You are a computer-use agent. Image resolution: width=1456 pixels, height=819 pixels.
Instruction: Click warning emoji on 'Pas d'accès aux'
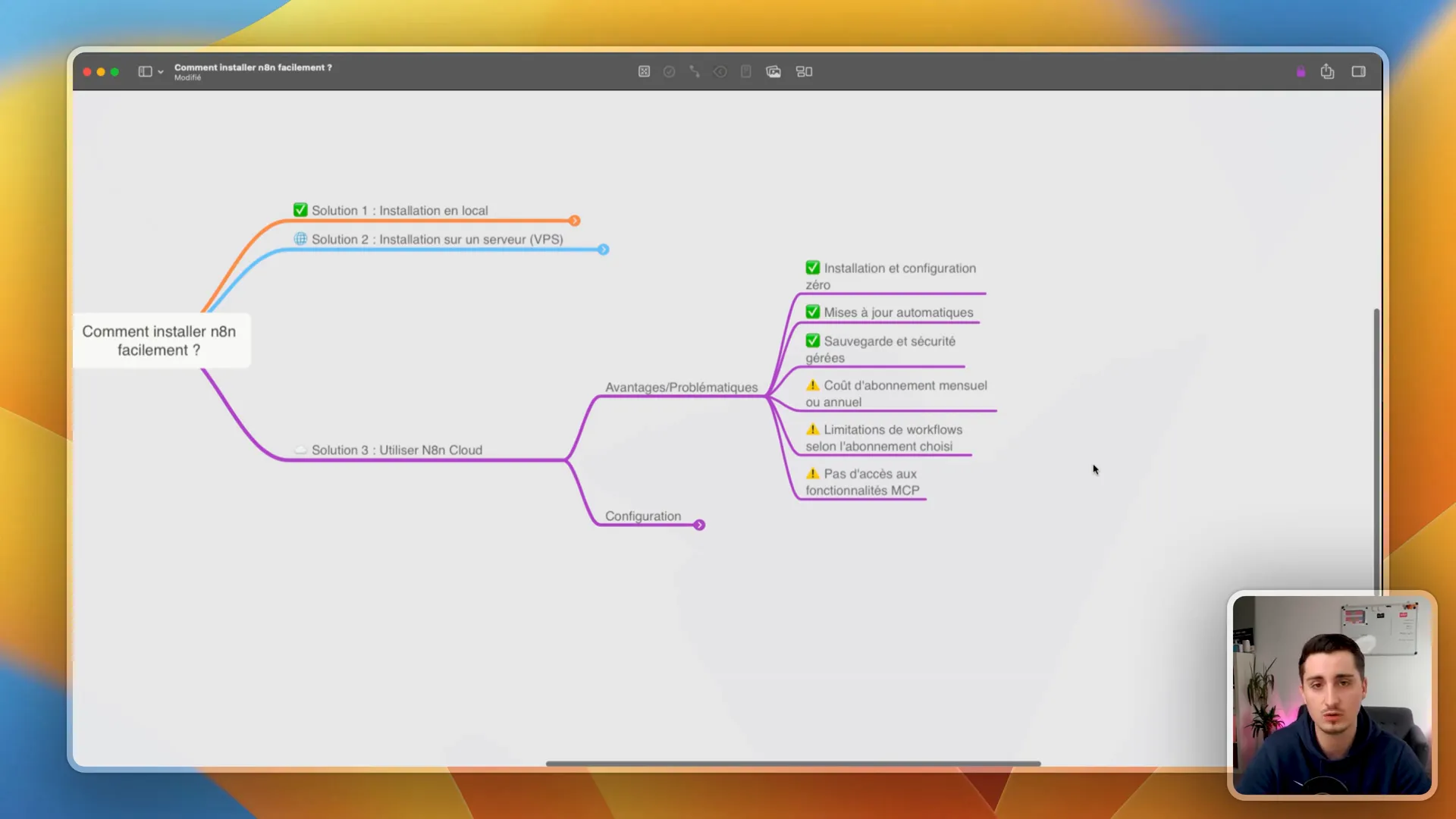(813, 473)
